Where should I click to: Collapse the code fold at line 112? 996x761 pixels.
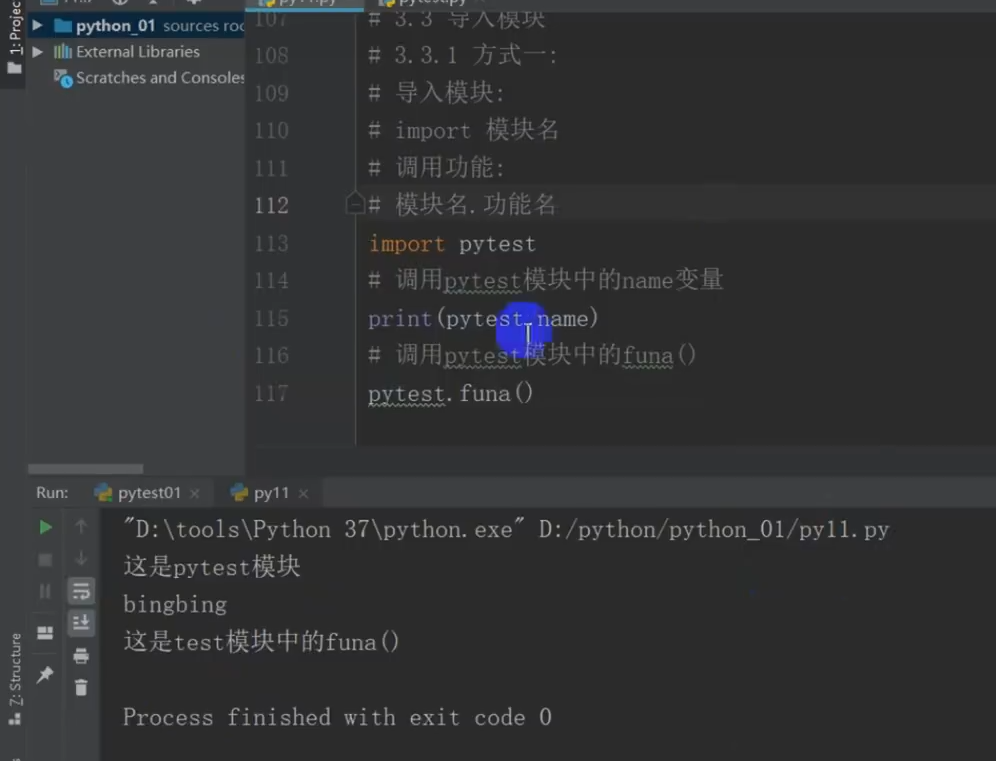355,203
